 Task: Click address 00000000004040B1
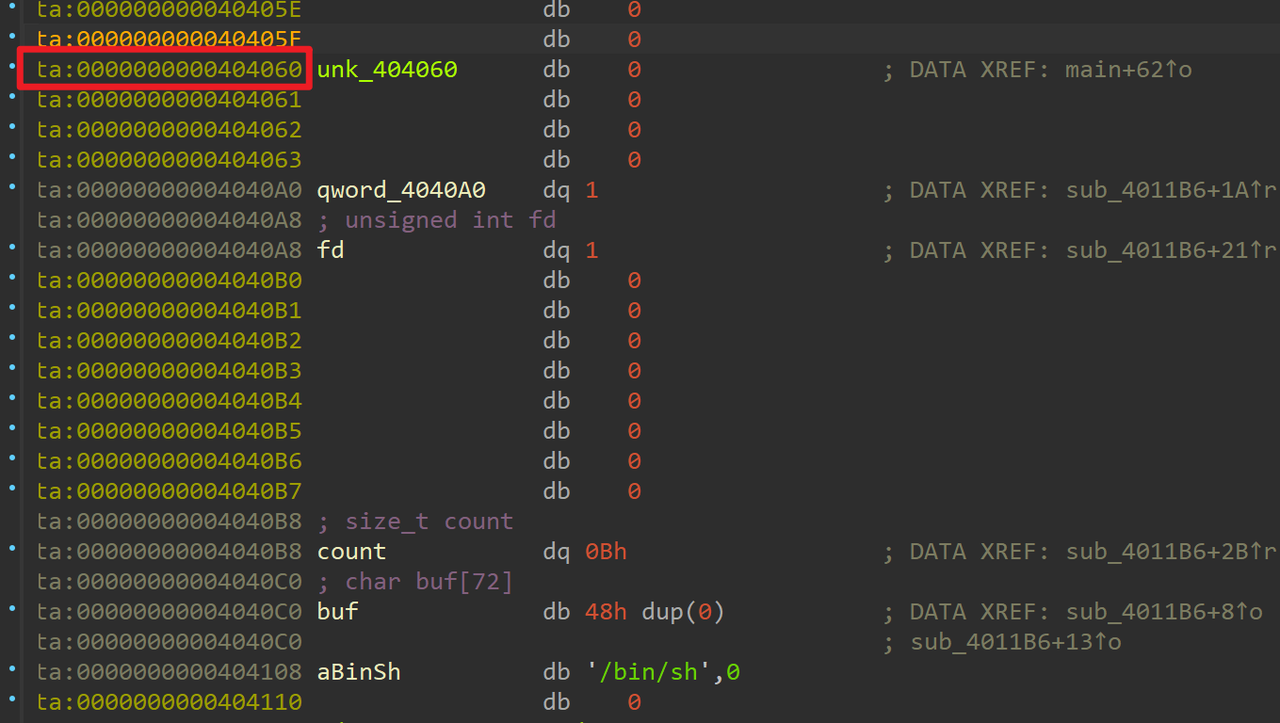pyautogui.click(x=170, y=310)
